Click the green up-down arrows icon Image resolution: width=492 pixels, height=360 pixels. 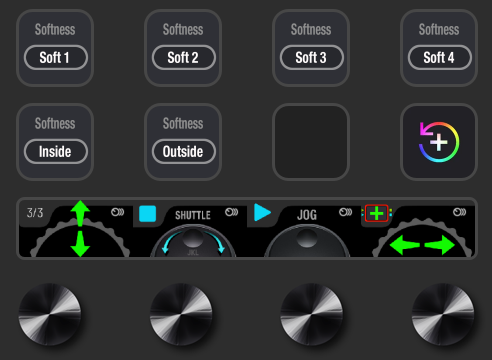point(80,228)
